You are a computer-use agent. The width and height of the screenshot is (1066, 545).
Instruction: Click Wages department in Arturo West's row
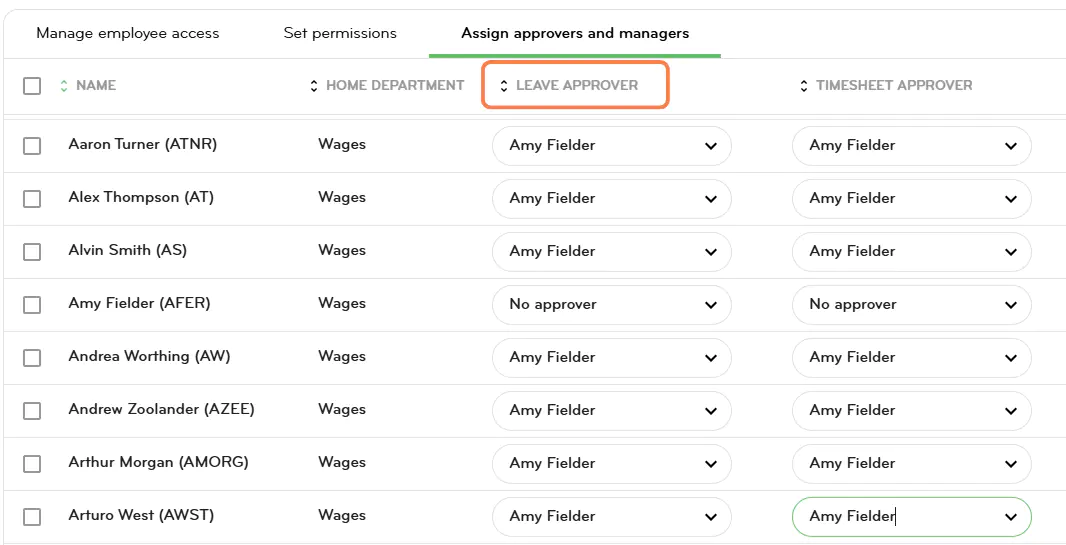tap(342, 515)
